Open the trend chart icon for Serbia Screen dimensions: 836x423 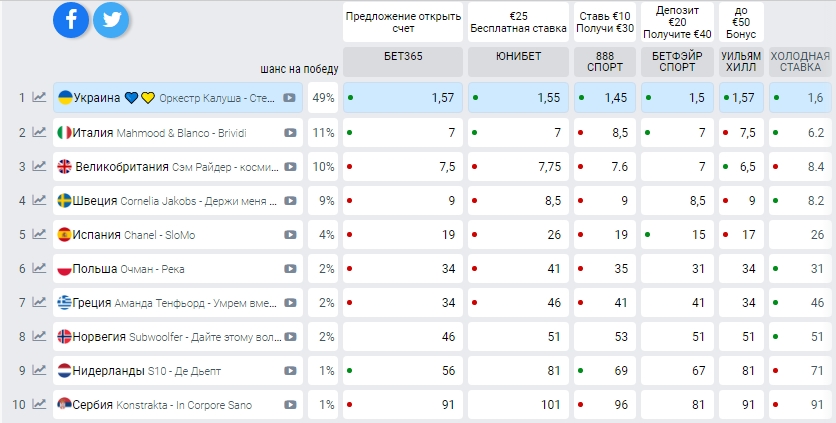point(39,405)
